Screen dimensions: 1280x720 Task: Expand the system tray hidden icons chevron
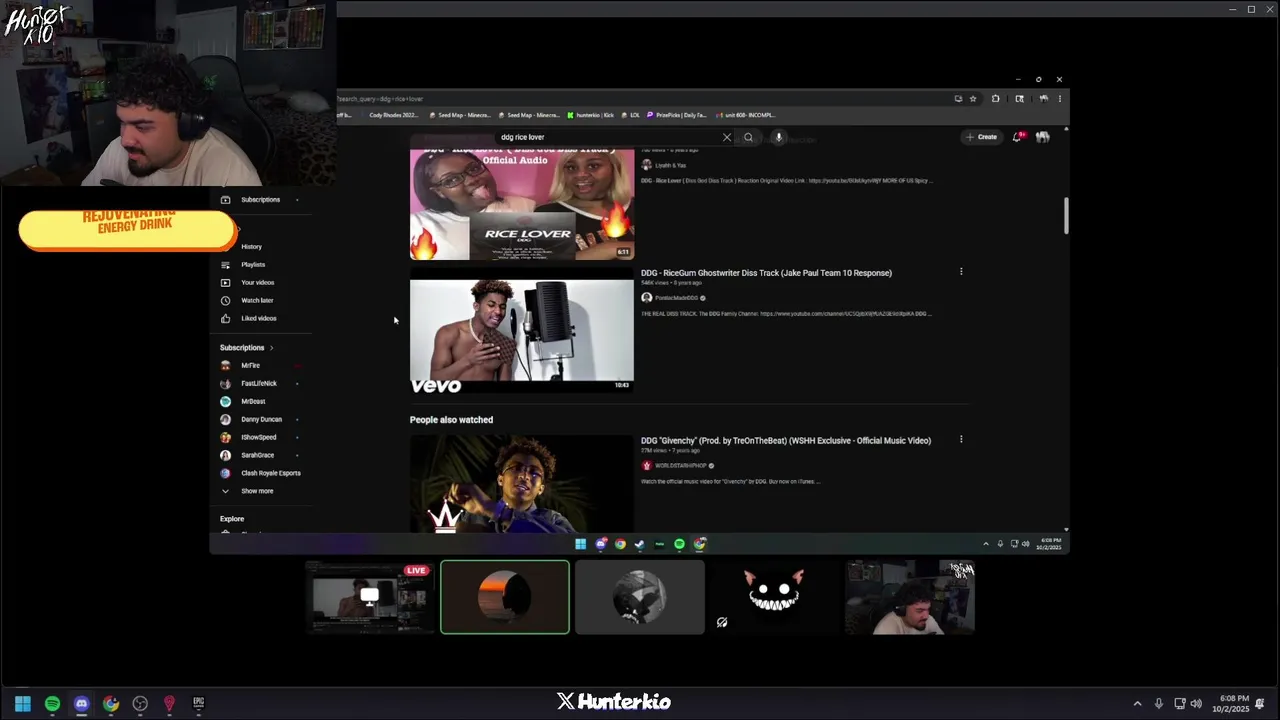pos(1137,704)
